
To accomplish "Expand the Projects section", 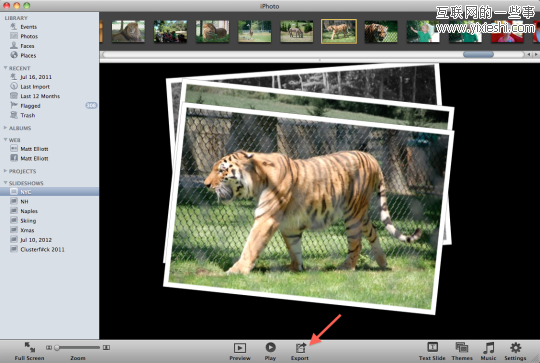I will coord(6,171).
